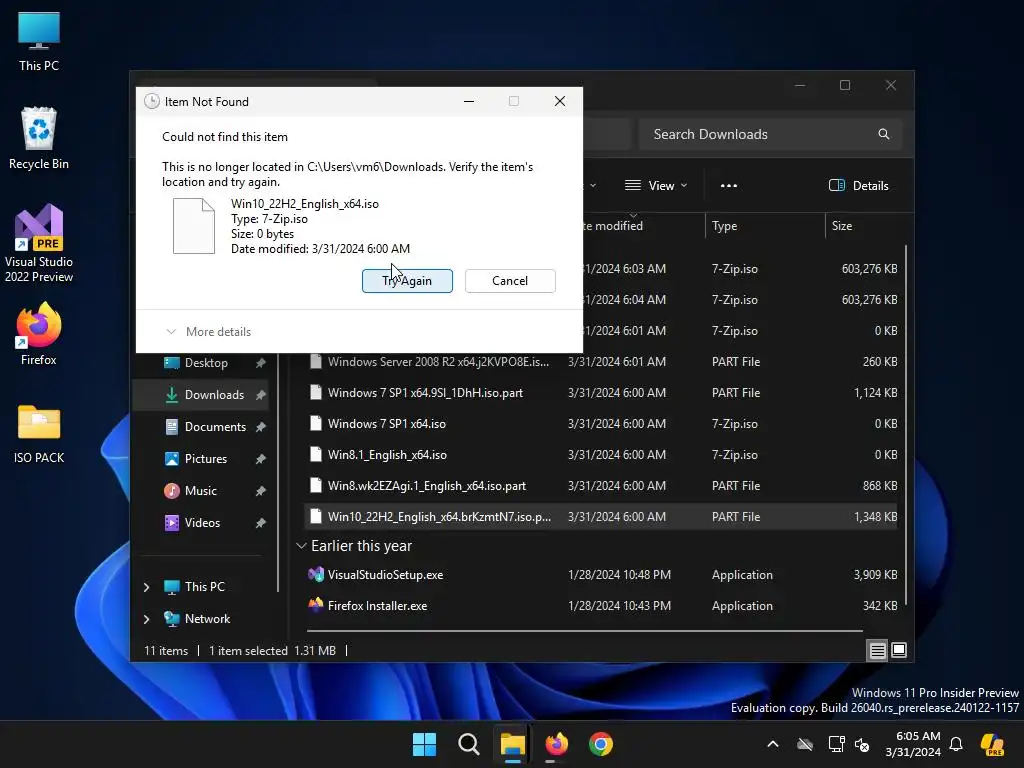The width and height of the screenshot is (1024, 768).
Task: Expand Network tree node chevron
Action: coord(146,619)
